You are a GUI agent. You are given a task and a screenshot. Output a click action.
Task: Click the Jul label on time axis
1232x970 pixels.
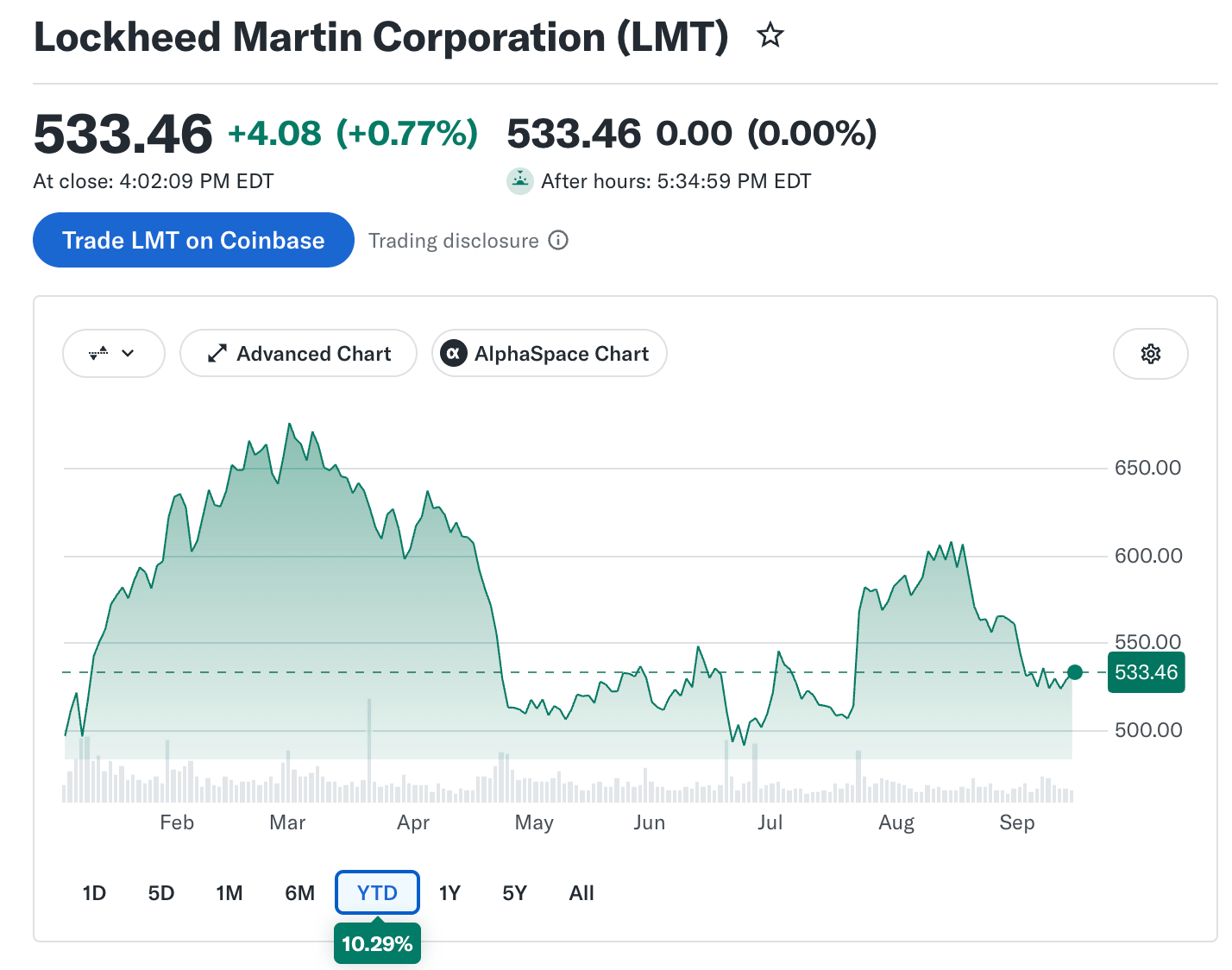coord(770,822)
